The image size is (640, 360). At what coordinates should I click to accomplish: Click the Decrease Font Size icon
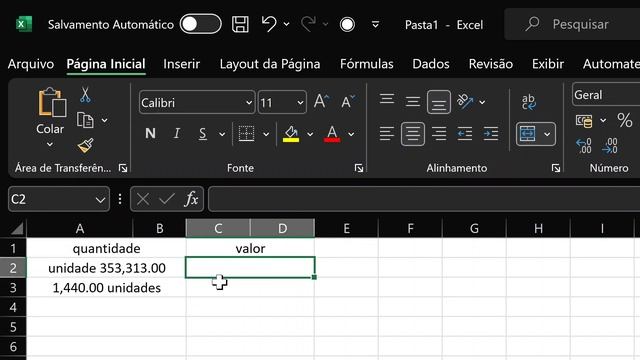tap(348, 101)
